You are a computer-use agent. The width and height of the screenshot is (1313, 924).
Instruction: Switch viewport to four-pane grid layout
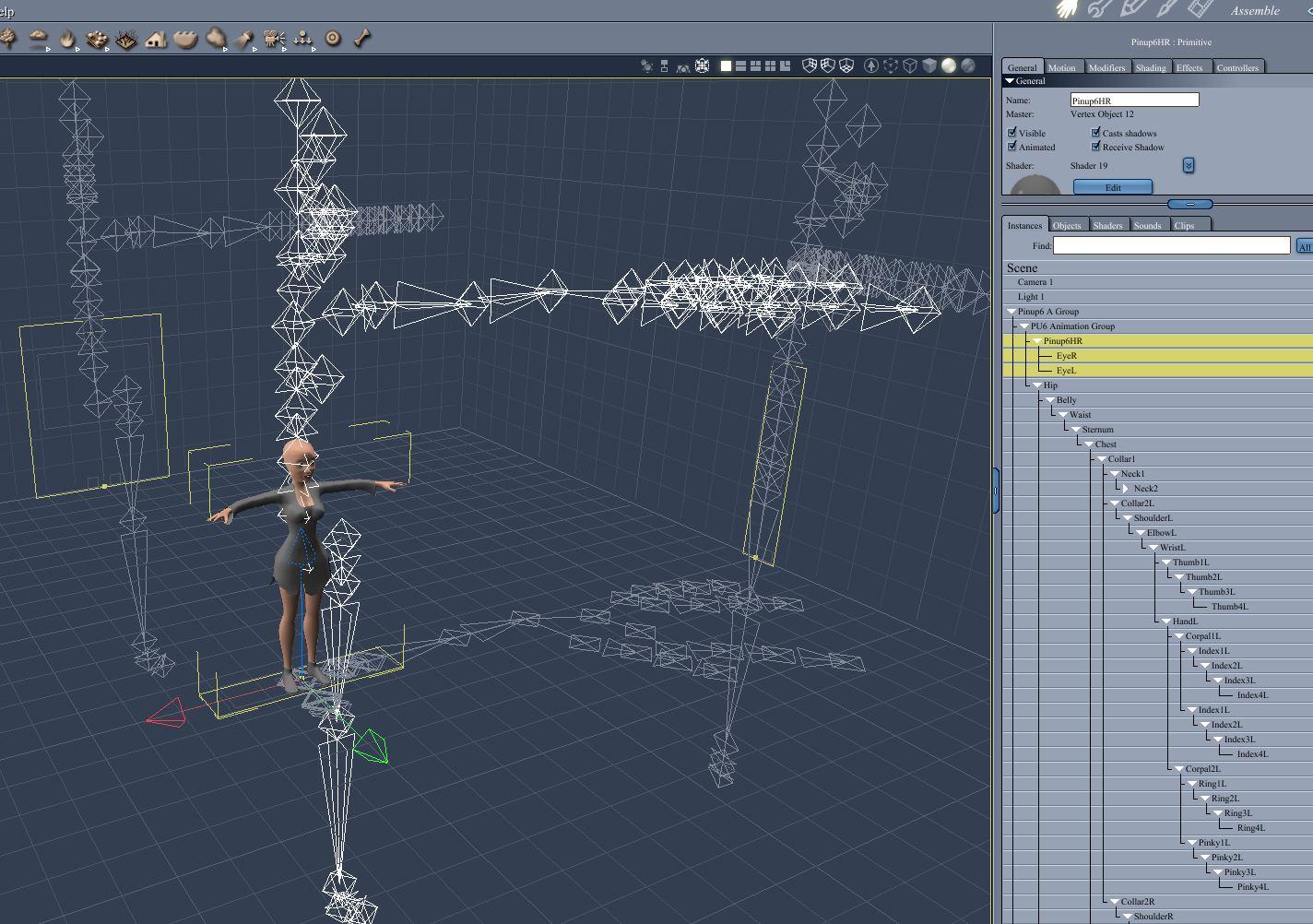pos(770,65)
